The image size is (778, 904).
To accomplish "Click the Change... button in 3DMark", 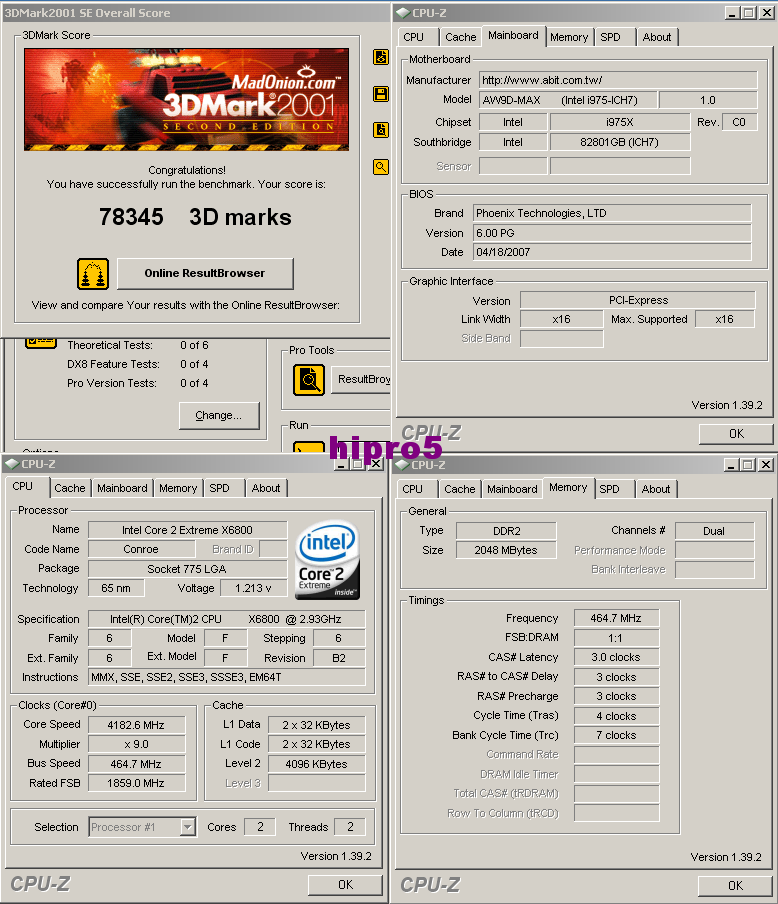I will [219, 415].
